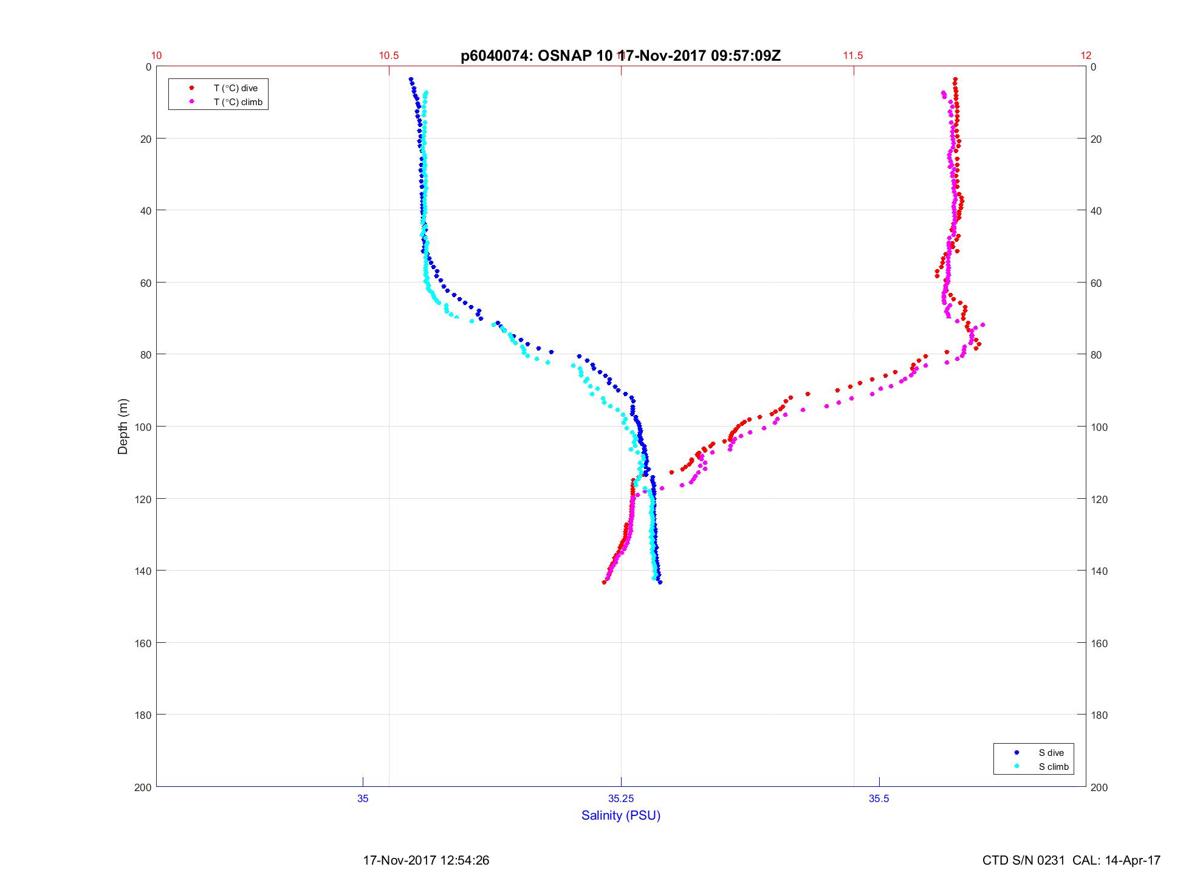Click the left axis 200 depth tick
Viewport: 1200px width, 885px height.
tap(141, 787)
